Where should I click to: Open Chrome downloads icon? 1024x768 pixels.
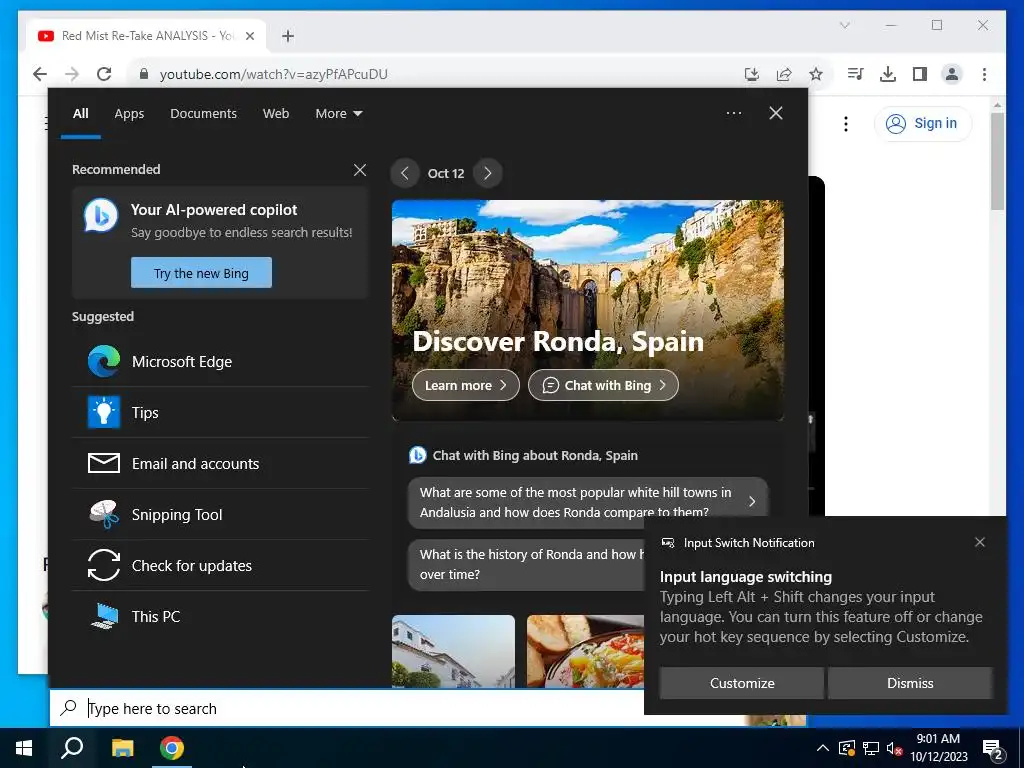[x=888, y=74]
